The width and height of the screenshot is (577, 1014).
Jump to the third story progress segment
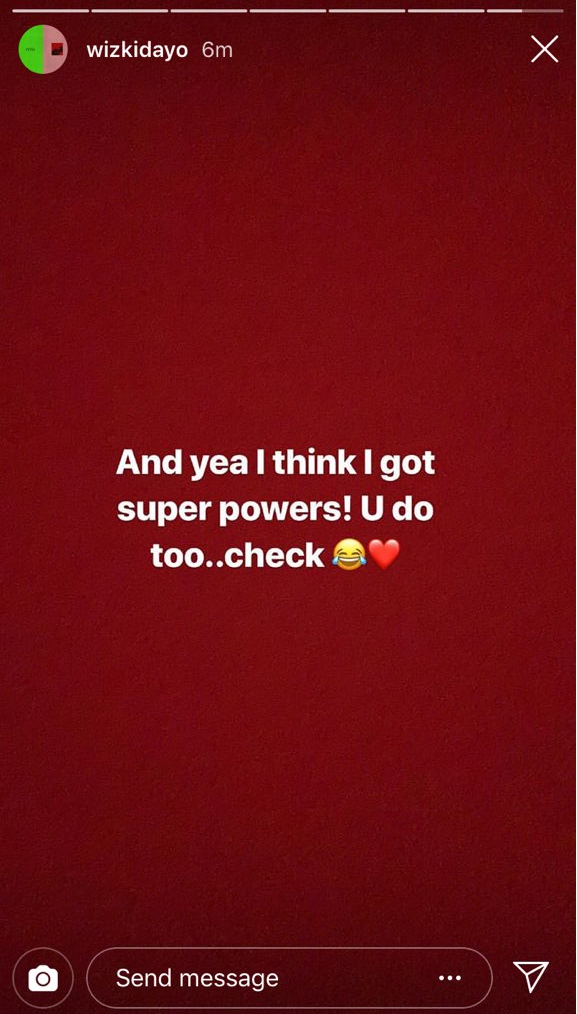(x=208, y=11)
